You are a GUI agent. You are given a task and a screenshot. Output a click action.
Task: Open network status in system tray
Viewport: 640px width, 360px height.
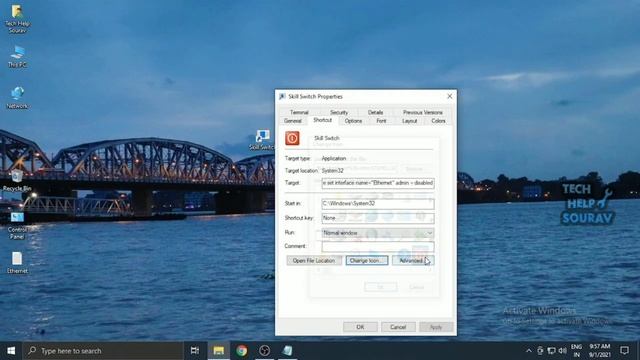[x=551, y=351]
